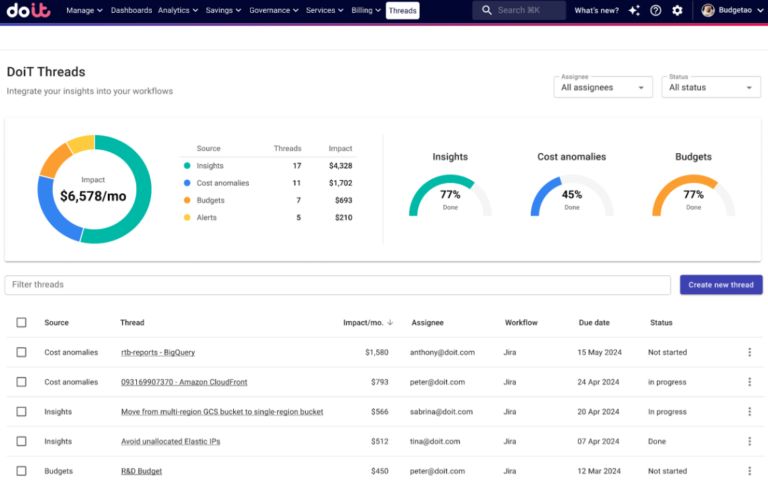The width and height of the screenshot is (768, 480).
Task: Open the Dashboards menu item
Action: [131, 11]
